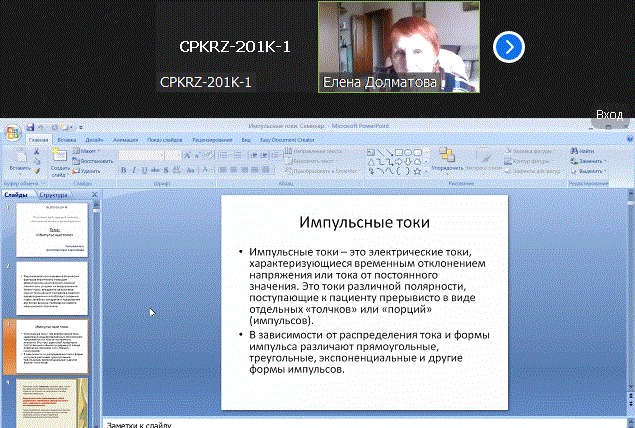Screen dimensions: 635x428
Task: Pick the right block arrow shape
Action: click(x=399, y=162)
